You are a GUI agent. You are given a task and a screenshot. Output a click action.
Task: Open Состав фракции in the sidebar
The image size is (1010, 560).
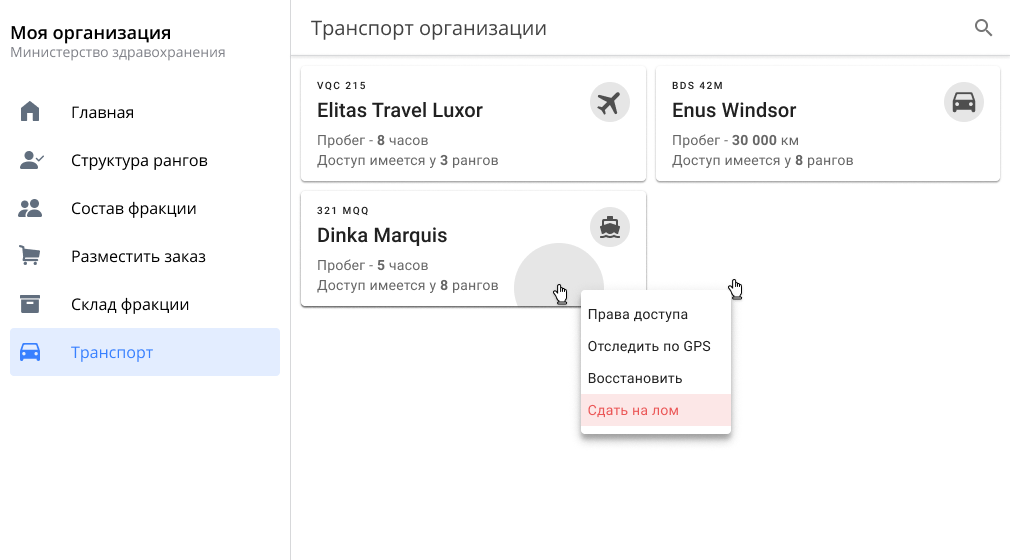[x=133, y=208]
